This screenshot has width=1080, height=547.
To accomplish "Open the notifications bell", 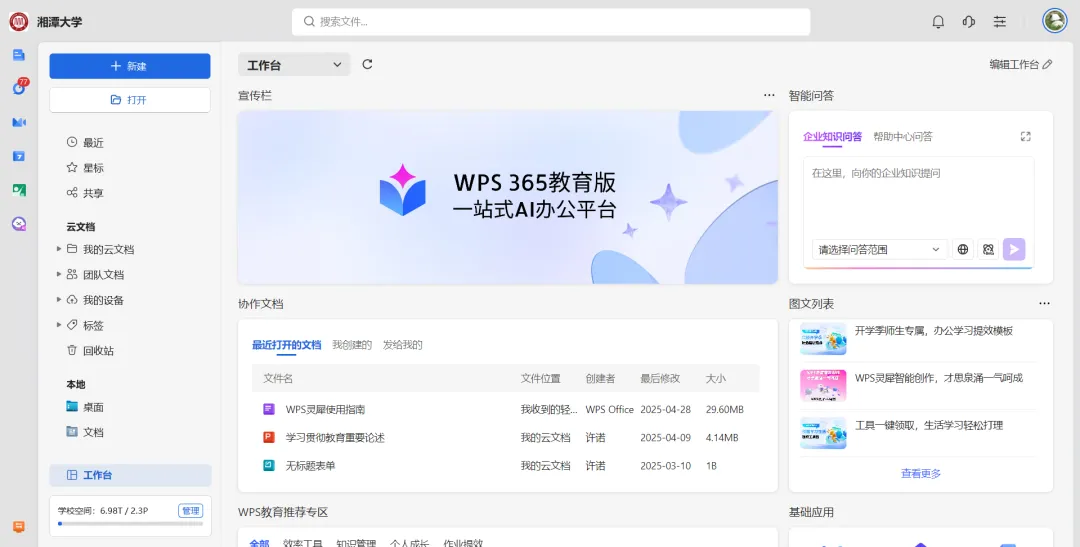I will (x=938, y=22).
